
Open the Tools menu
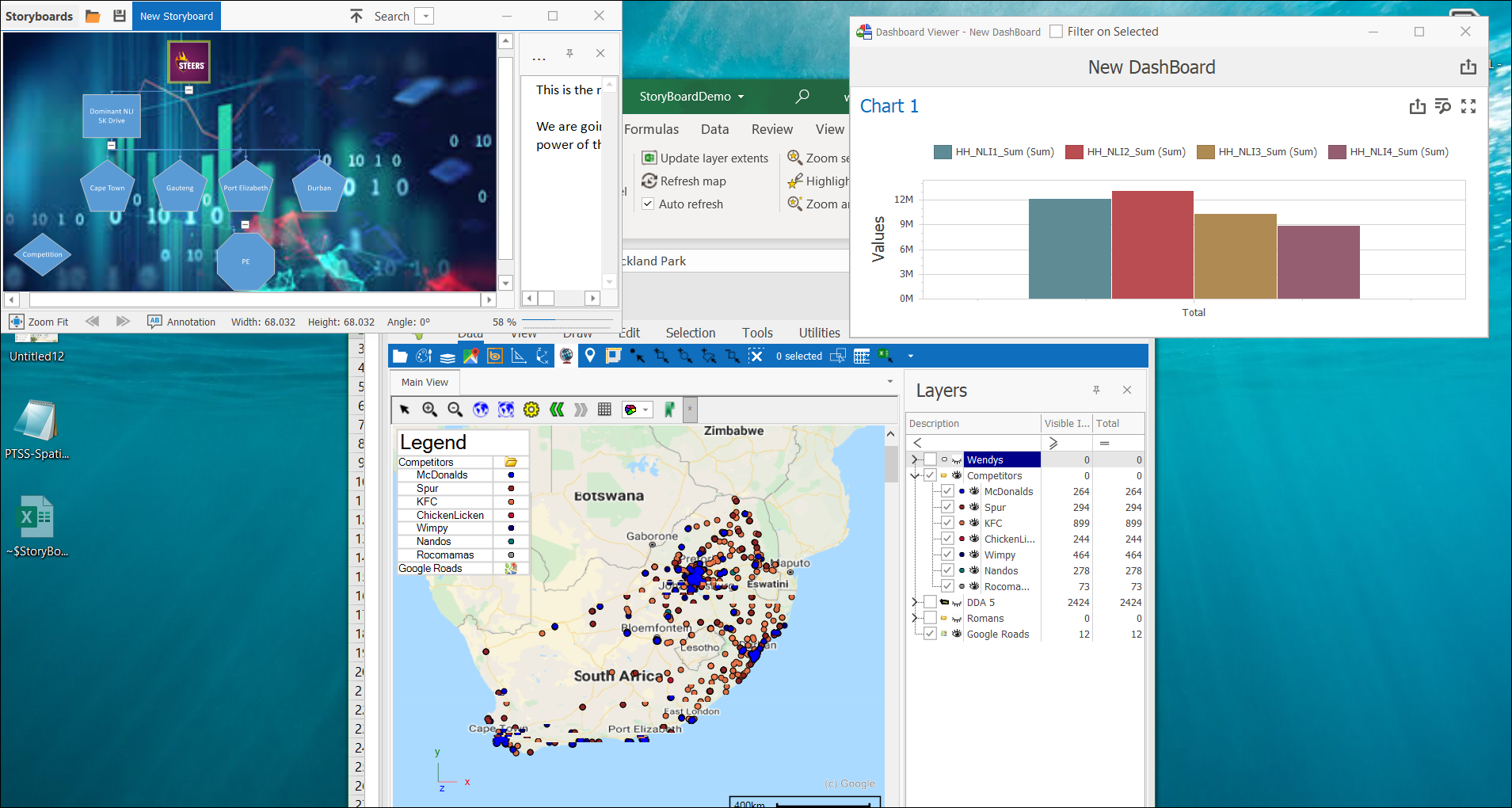[x=757, y=333]
